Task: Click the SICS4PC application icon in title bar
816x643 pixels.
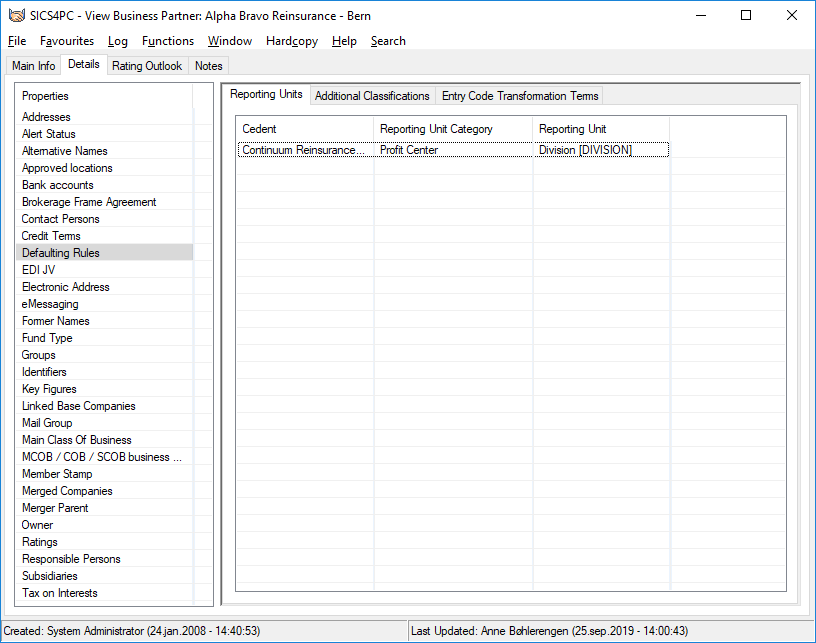Action: 16,16
